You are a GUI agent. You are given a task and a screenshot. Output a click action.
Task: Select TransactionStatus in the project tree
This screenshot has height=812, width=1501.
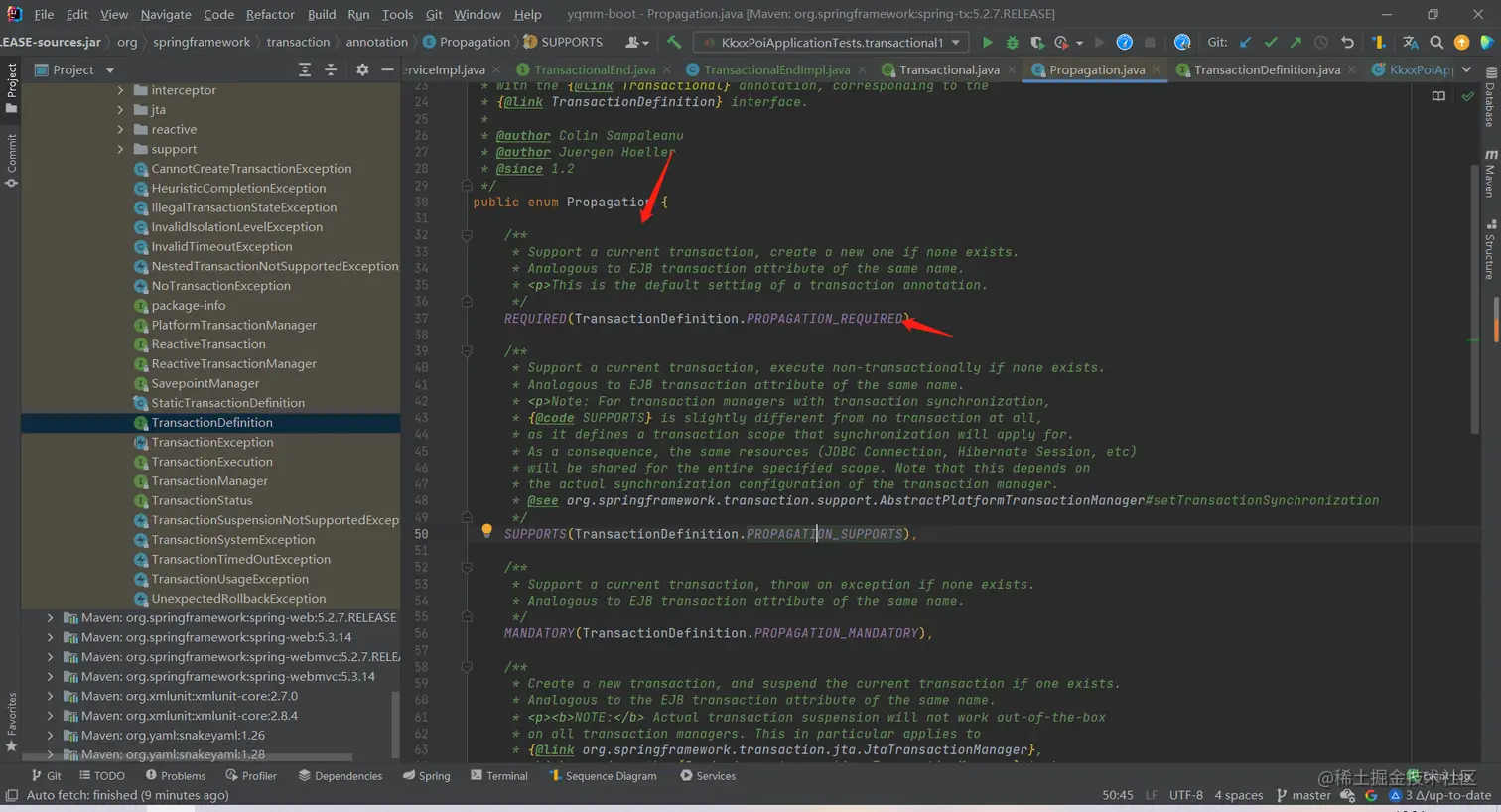coord(202,501)
